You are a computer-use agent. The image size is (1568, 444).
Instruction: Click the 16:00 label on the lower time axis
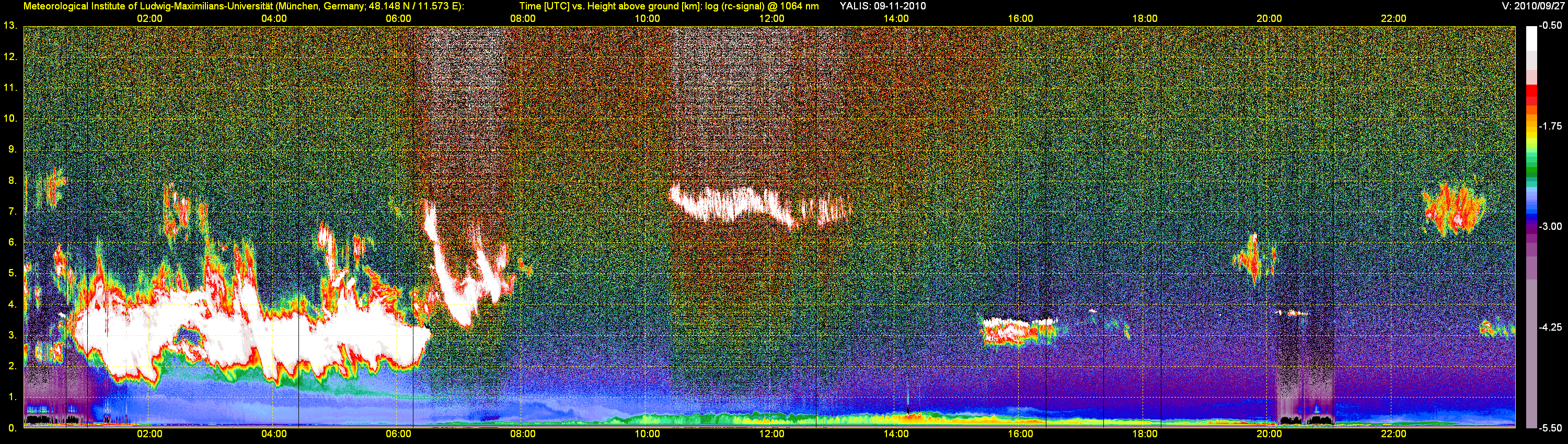point(1020,434)
